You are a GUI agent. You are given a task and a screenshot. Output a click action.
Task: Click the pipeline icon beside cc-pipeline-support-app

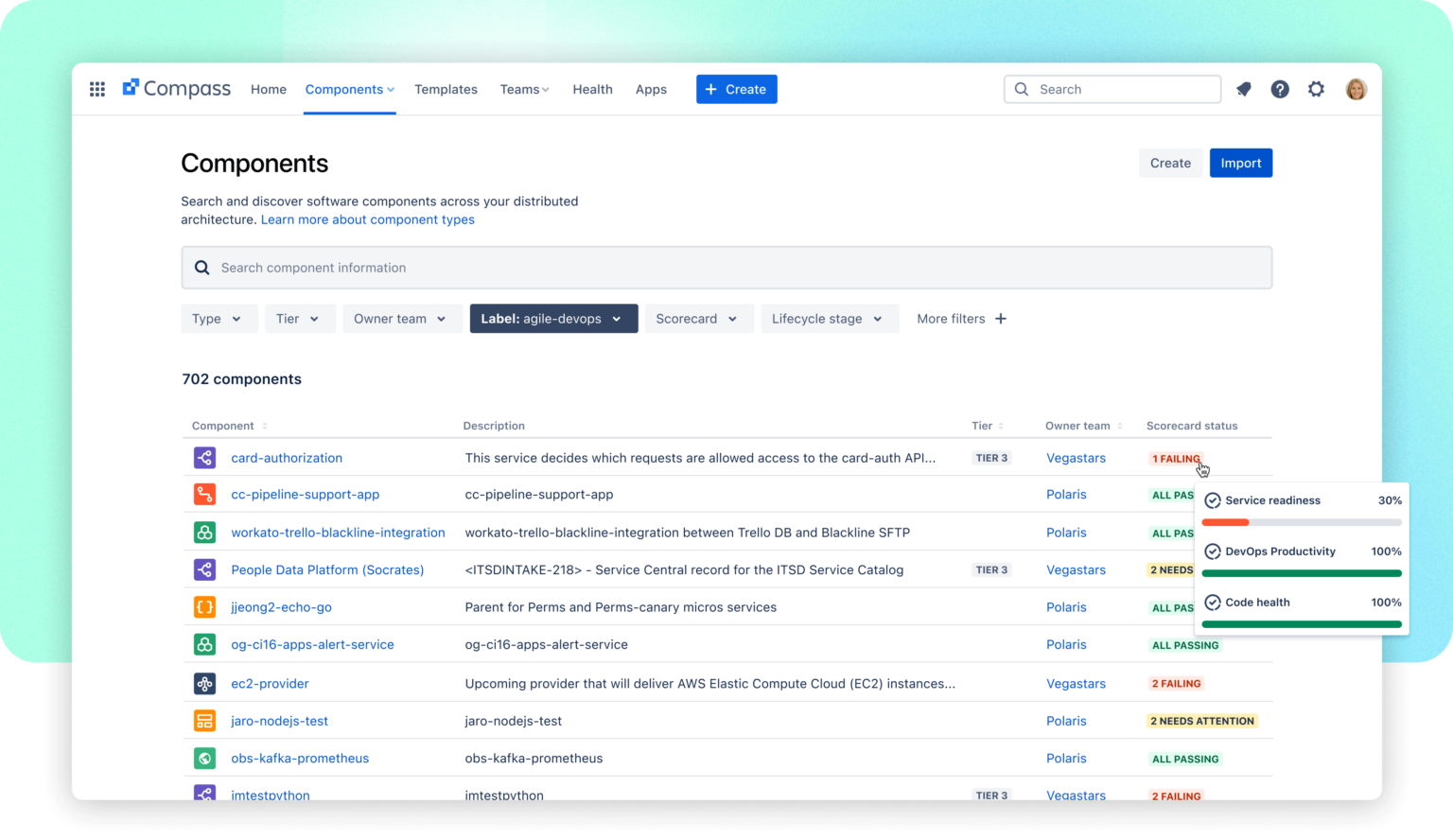click(x=204, y=494)
